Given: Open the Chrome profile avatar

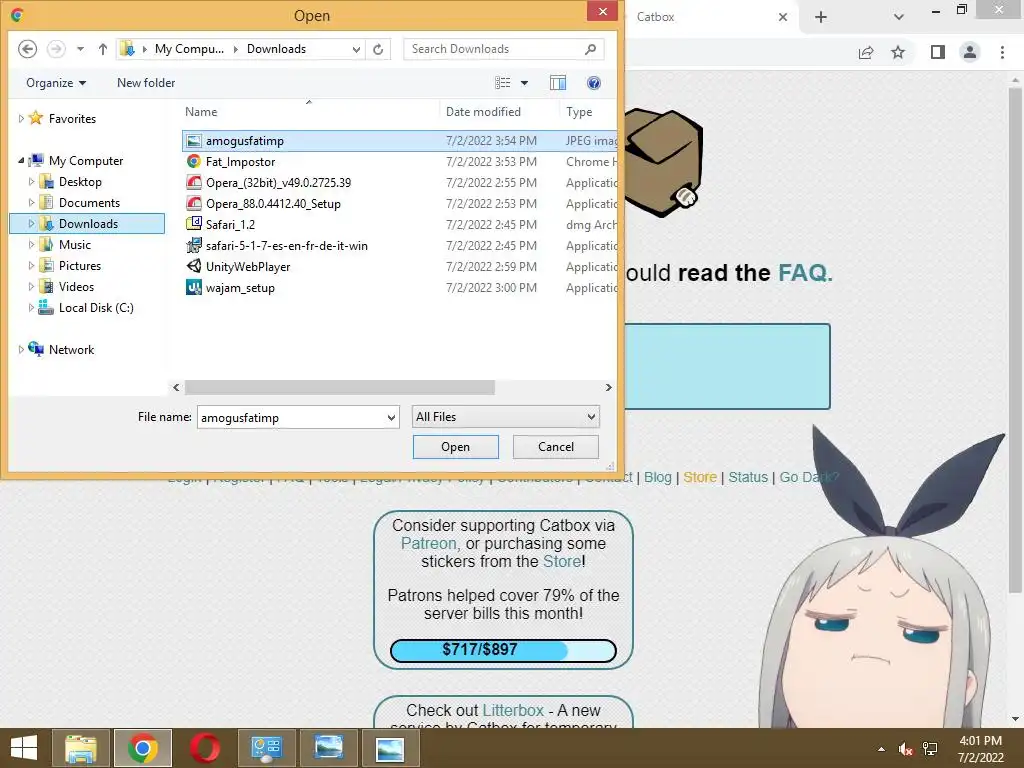Looking at the screenshot, I should point(970,52).
